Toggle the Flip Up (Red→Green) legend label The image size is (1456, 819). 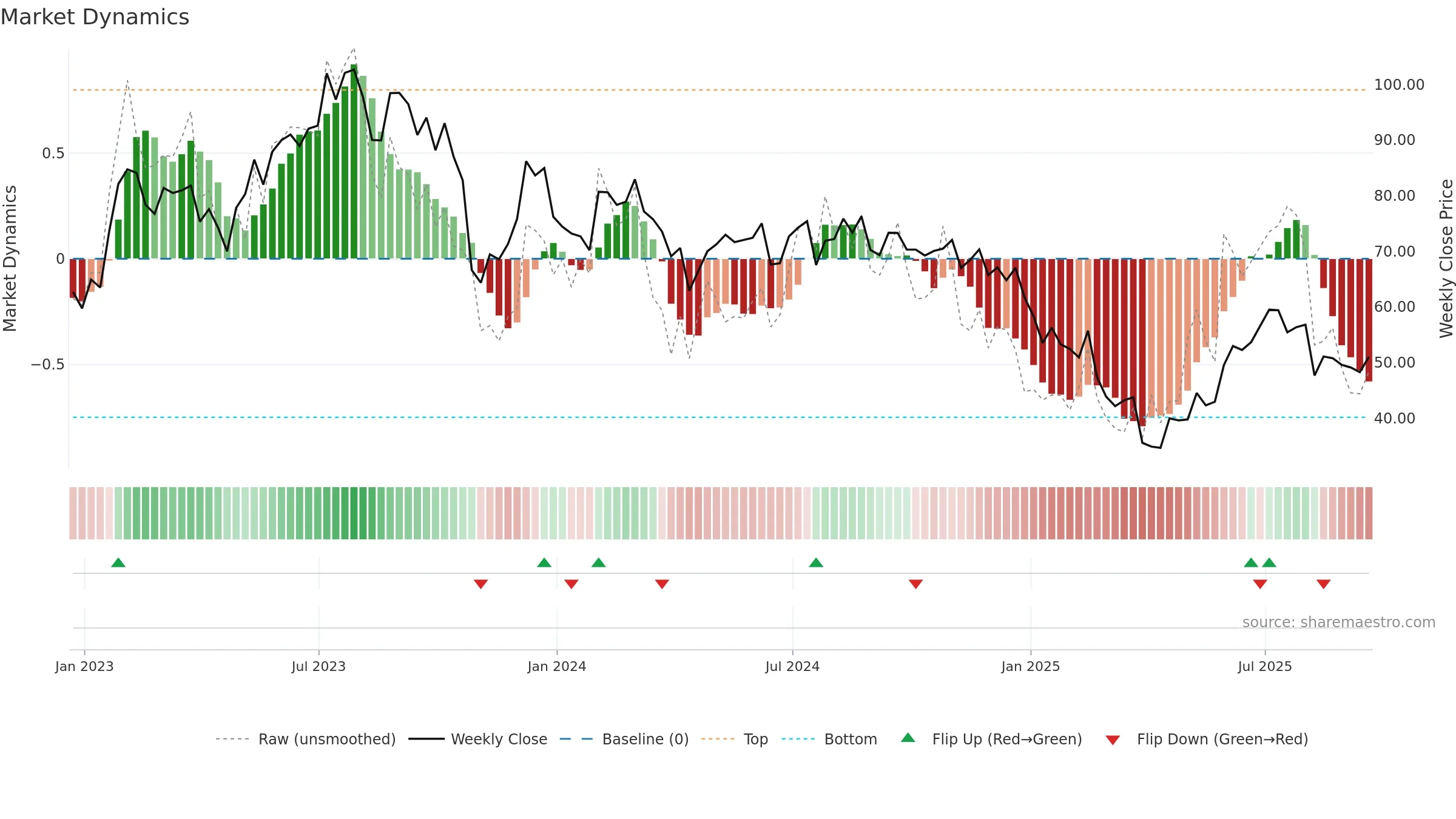tap(1007, 739)
